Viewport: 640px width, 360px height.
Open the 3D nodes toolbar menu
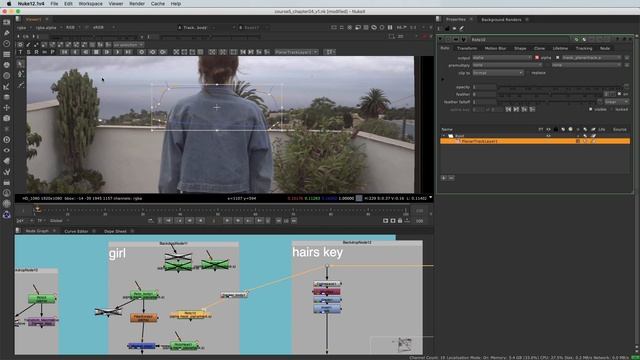tap(7, 118)
